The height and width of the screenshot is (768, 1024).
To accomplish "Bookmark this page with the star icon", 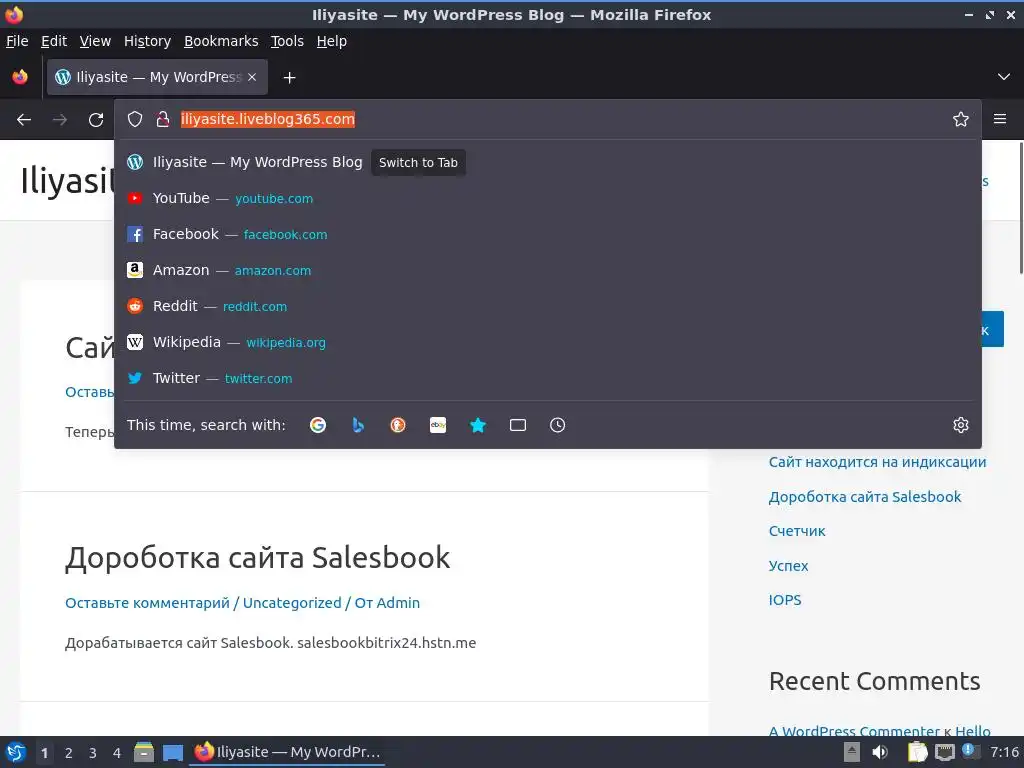I will 960,119.
